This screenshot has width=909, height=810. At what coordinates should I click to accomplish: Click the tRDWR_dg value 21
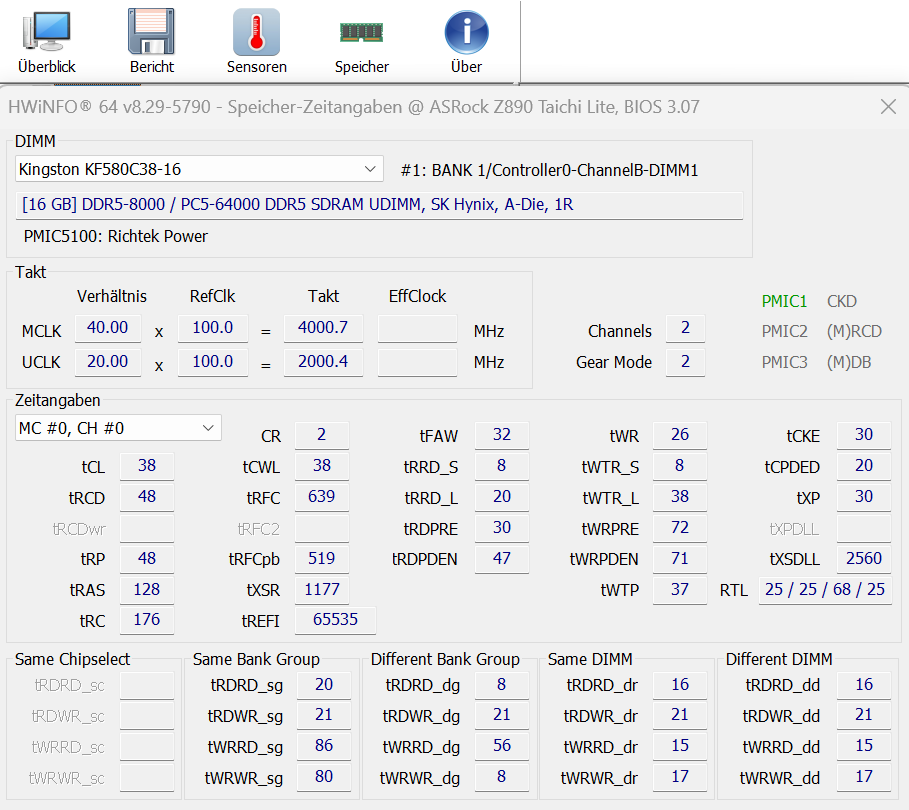click(x=501, y=715)
